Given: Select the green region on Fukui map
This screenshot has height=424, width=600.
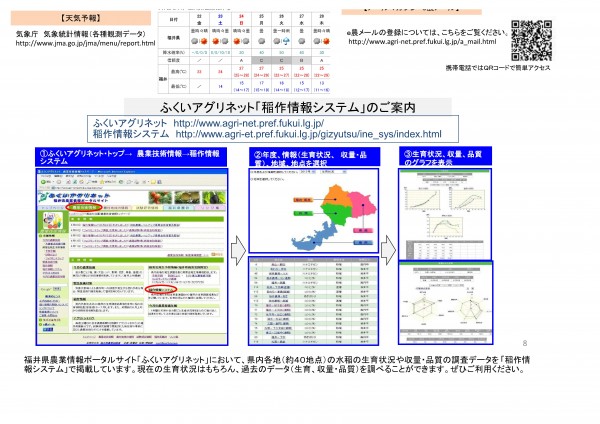Looking at the screenshot, I should point(336,214).
